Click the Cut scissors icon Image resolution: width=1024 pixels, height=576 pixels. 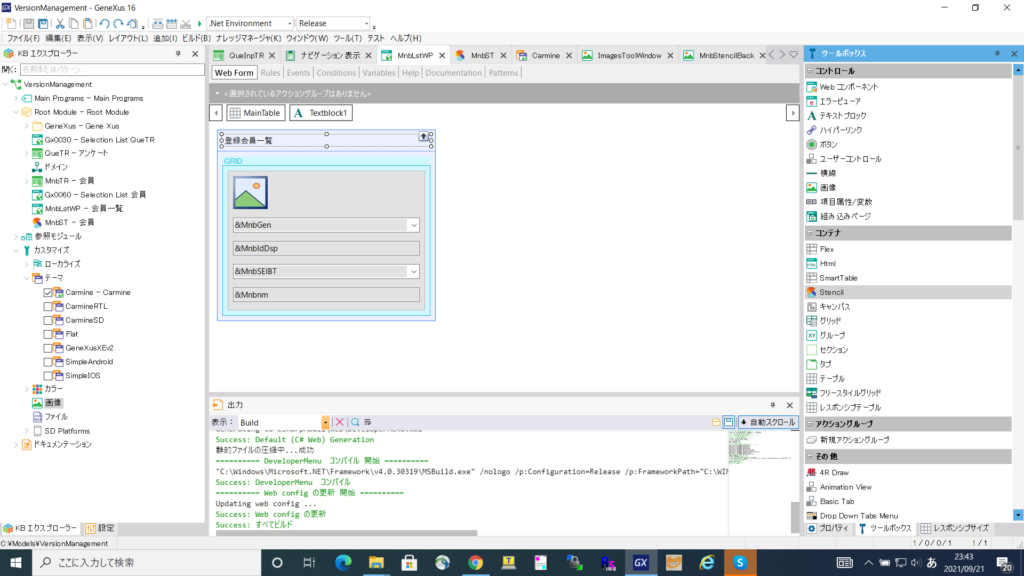(x=59, y=24)
